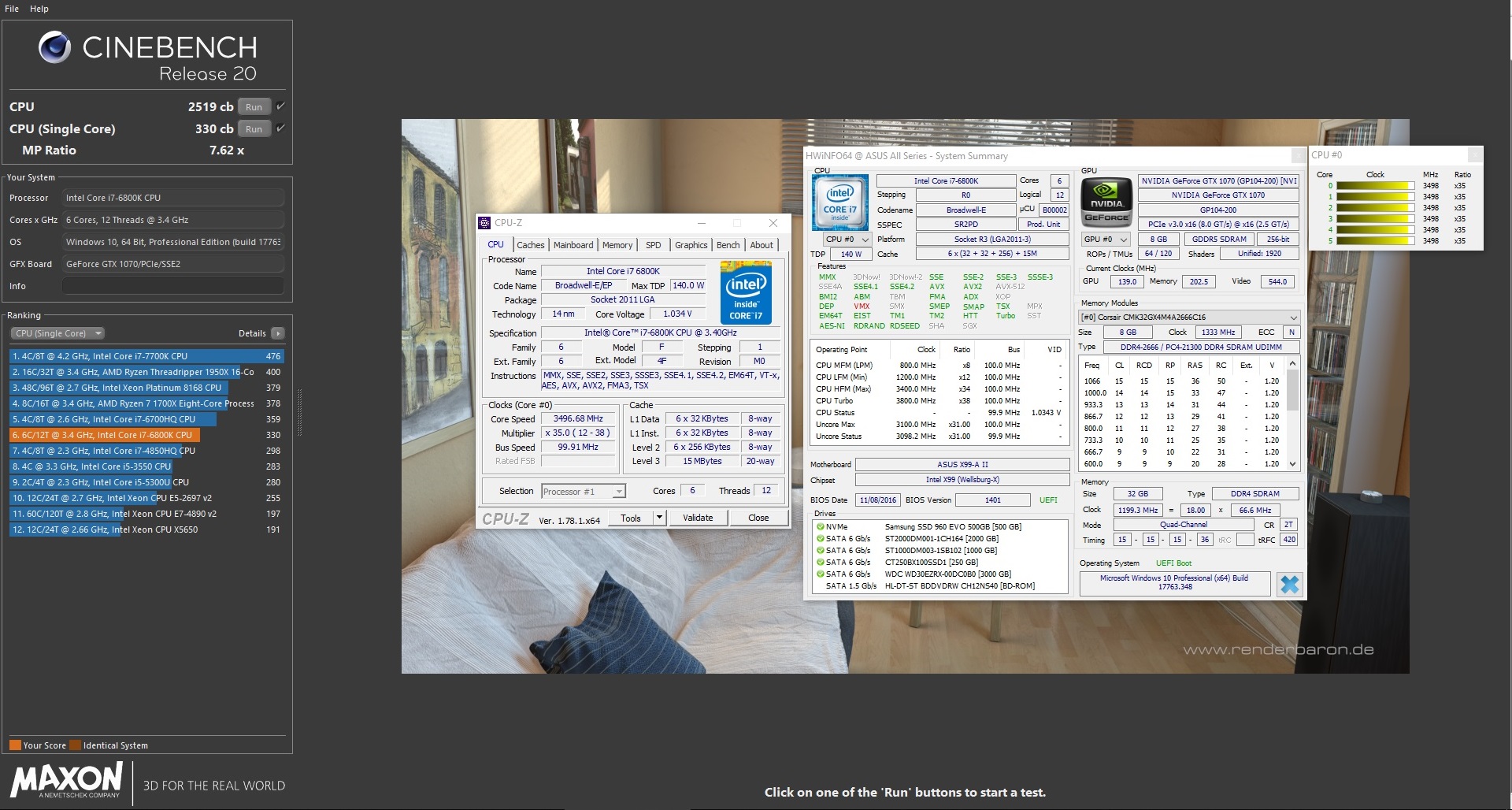
Task: Close the CPU-Z window with the title bar X
Action: pos(773,223)
